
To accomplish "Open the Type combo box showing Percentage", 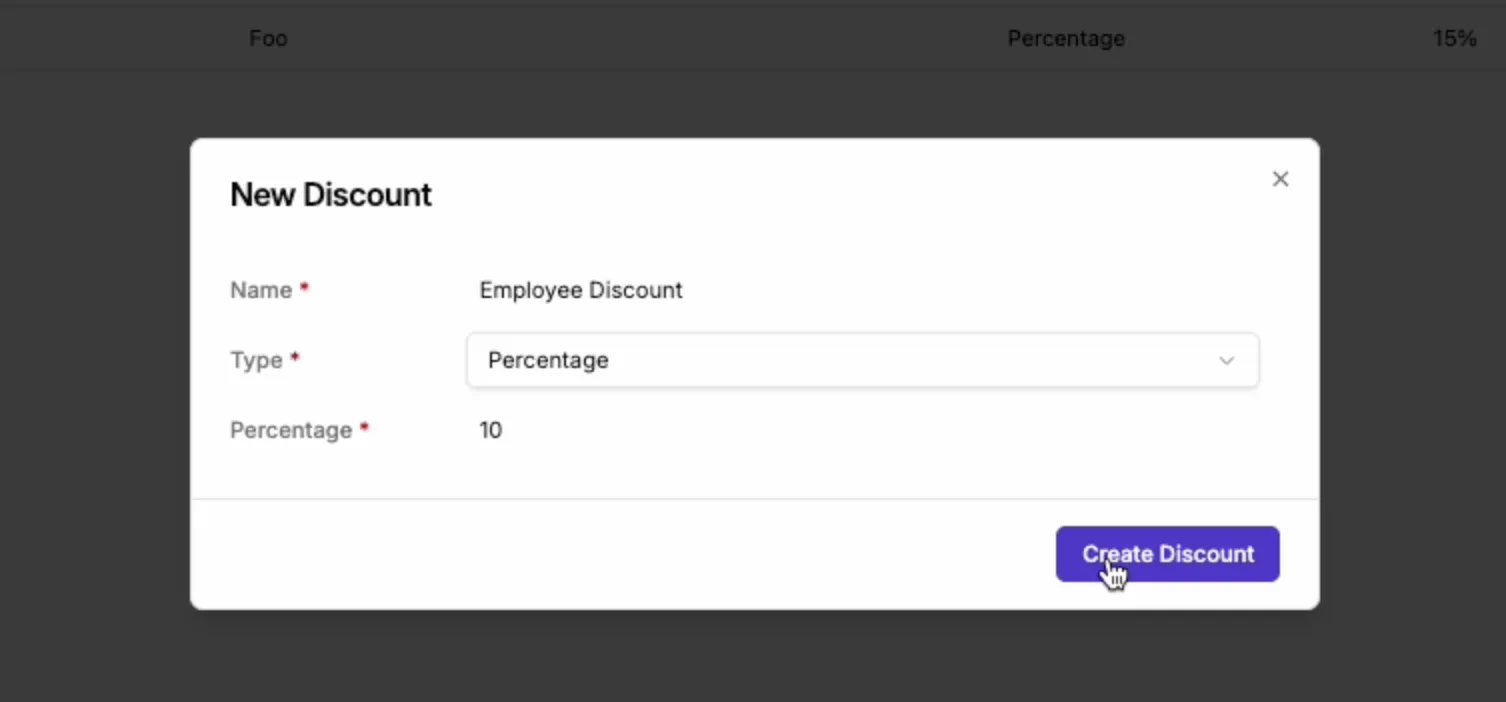I will (862, 360).
